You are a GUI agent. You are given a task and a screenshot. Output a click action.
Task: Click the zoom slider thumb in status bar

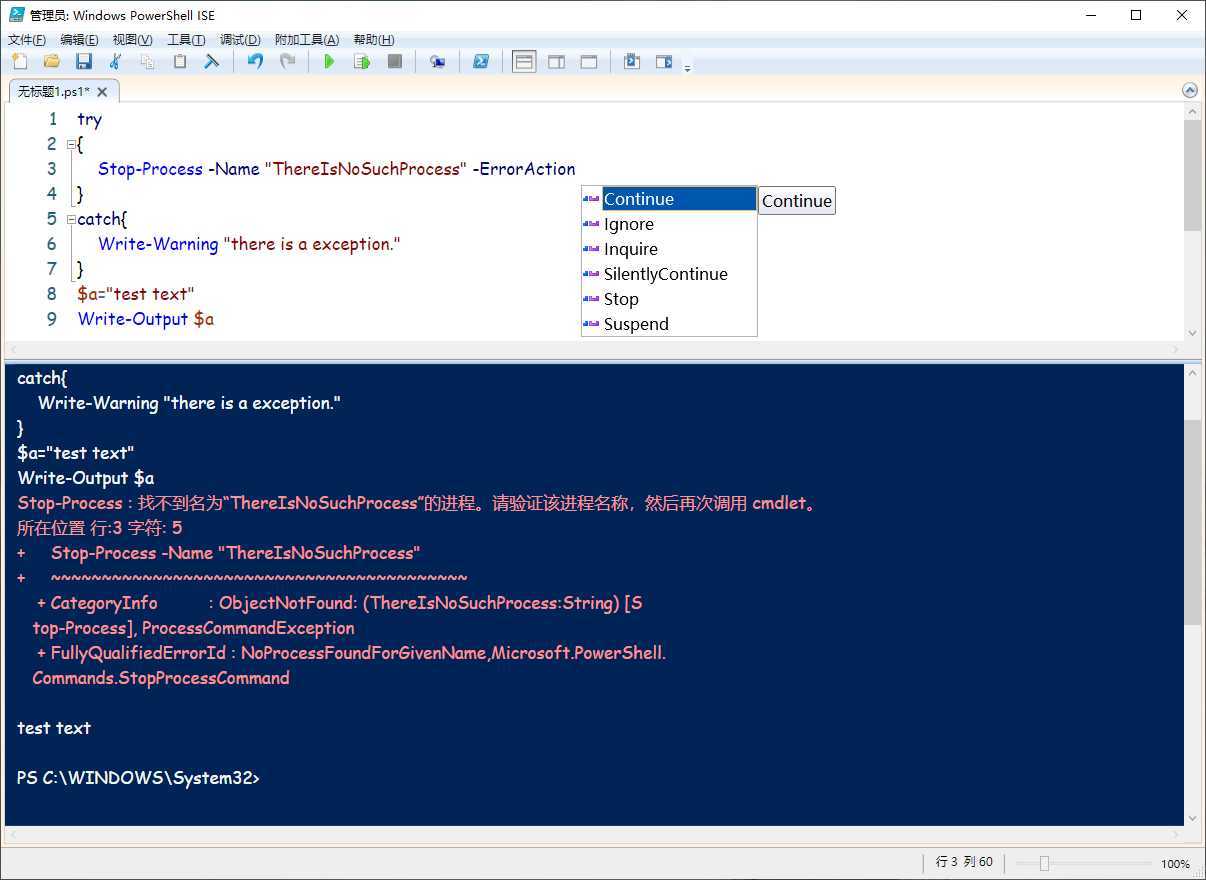point(1044,863)
